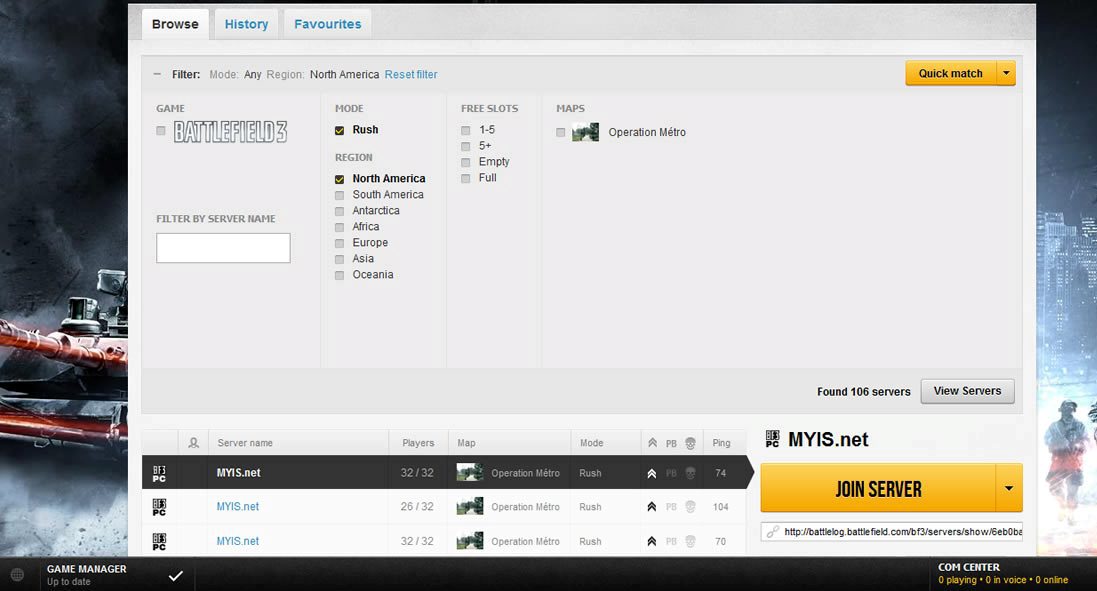The width and height of the screenshot is (1097, 591).
Task: Click the Game Manager checkmark icon
Action: [176, 576]
